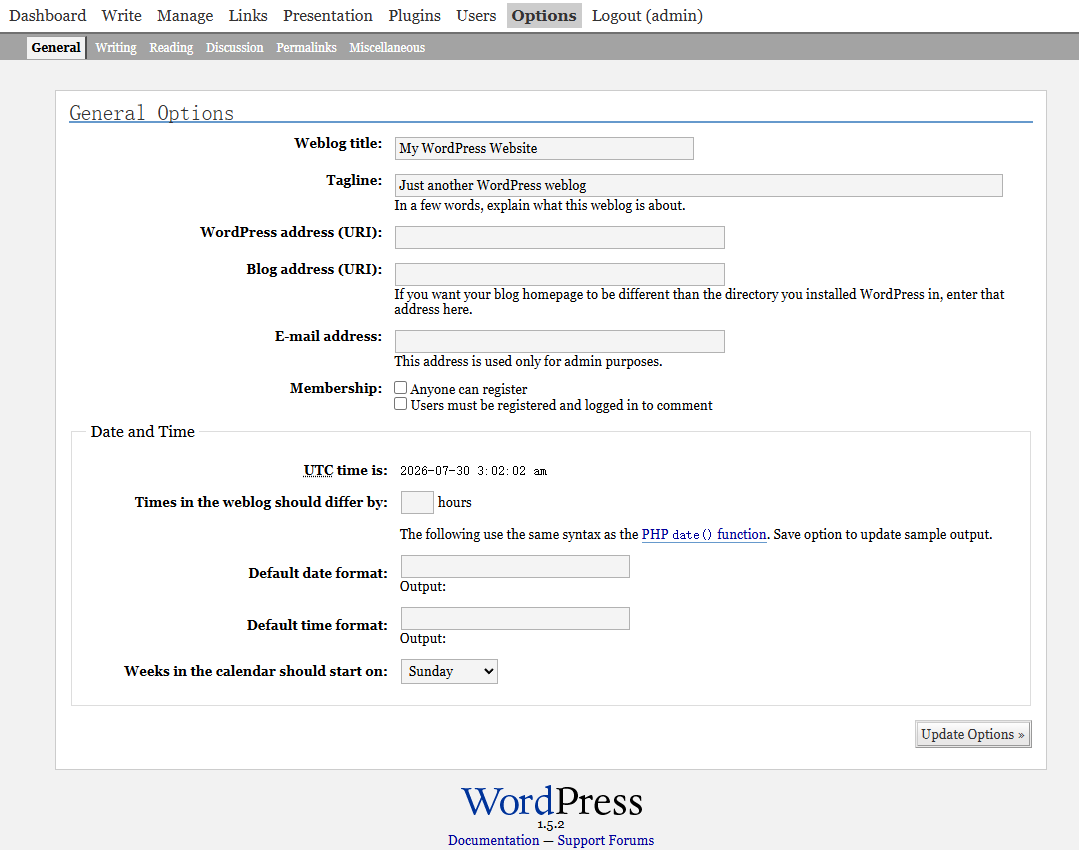Screen dimensions: 1079x850
Task: Open the Write menu
Action: point(121,15)
